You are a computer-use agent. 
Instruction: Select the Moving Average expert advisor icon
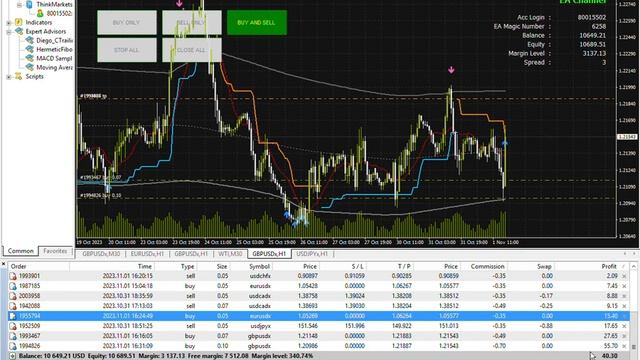pyautogui.click(x=29, y=67)
